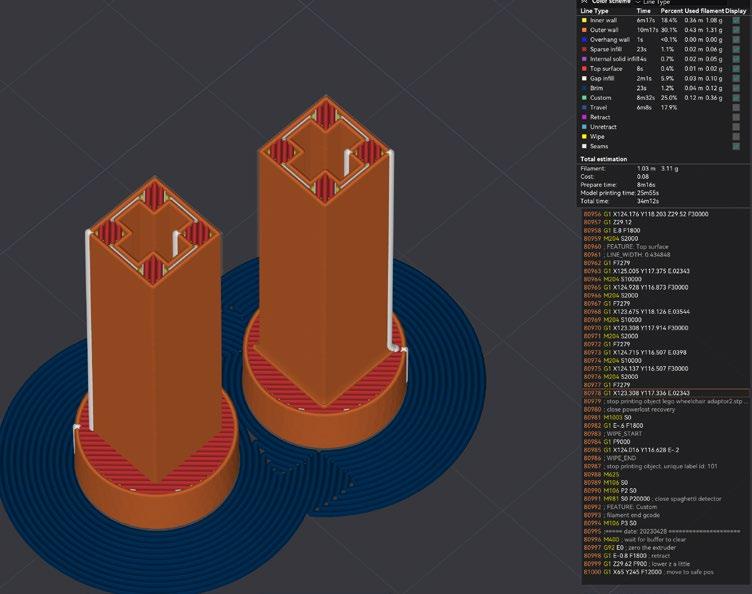Click the red Sparse infill color swatch
The width and height of the screenshot is (752, 594).
click(584, 49)
